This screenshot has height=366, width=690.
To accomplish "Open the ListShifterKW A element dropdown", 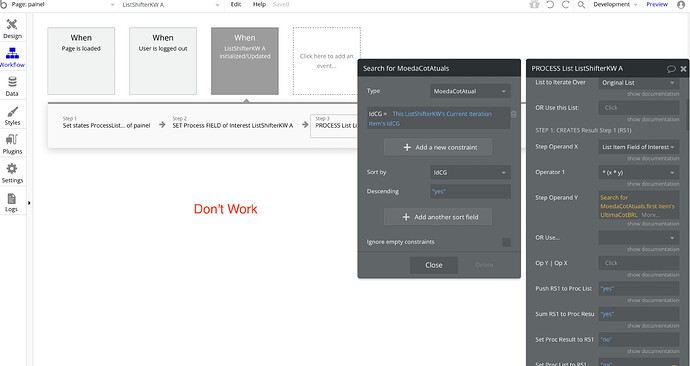I will [171, 4].
